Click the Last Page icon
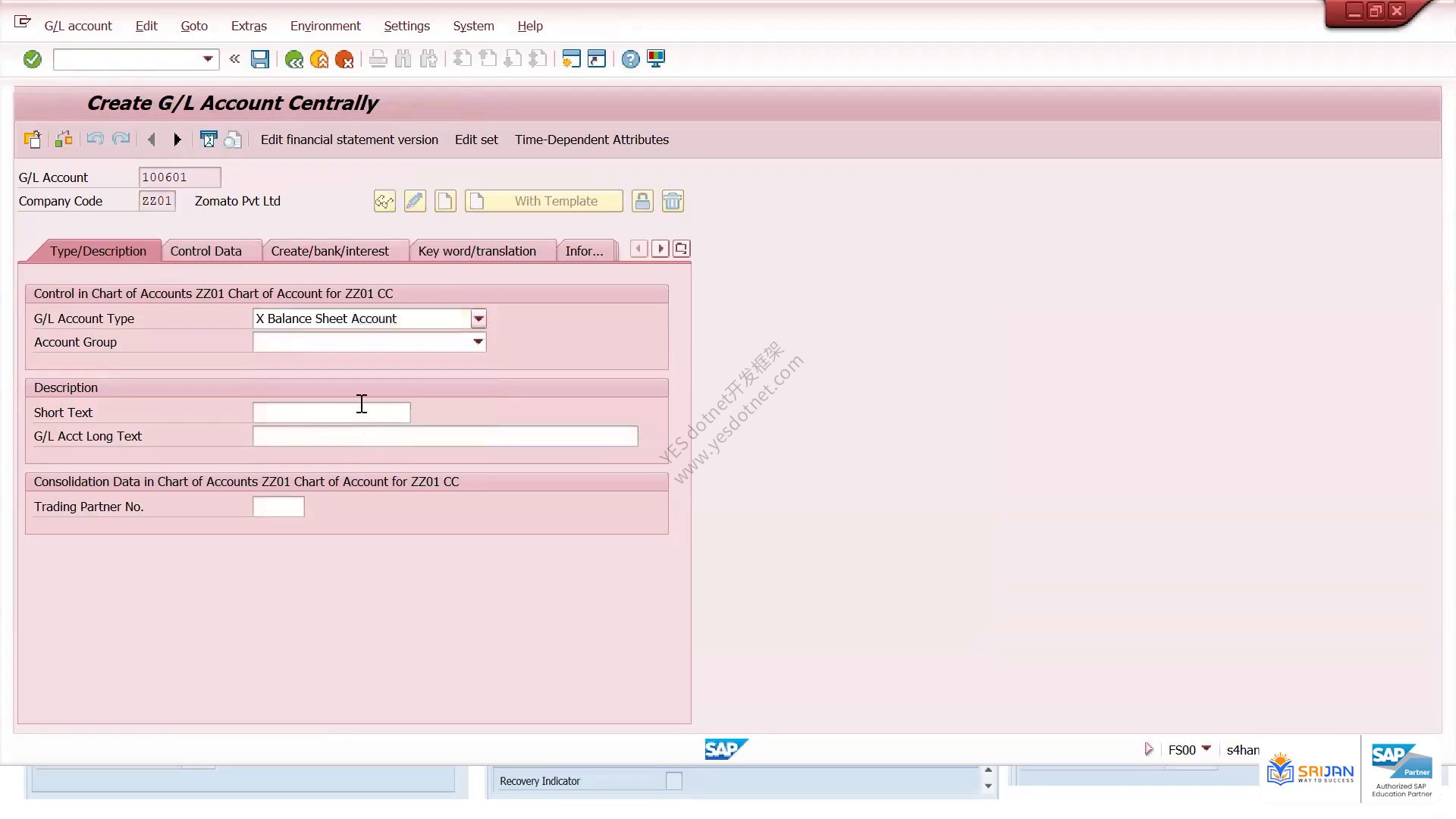Viewport: 1456px width, 819px height. point(538,59)
